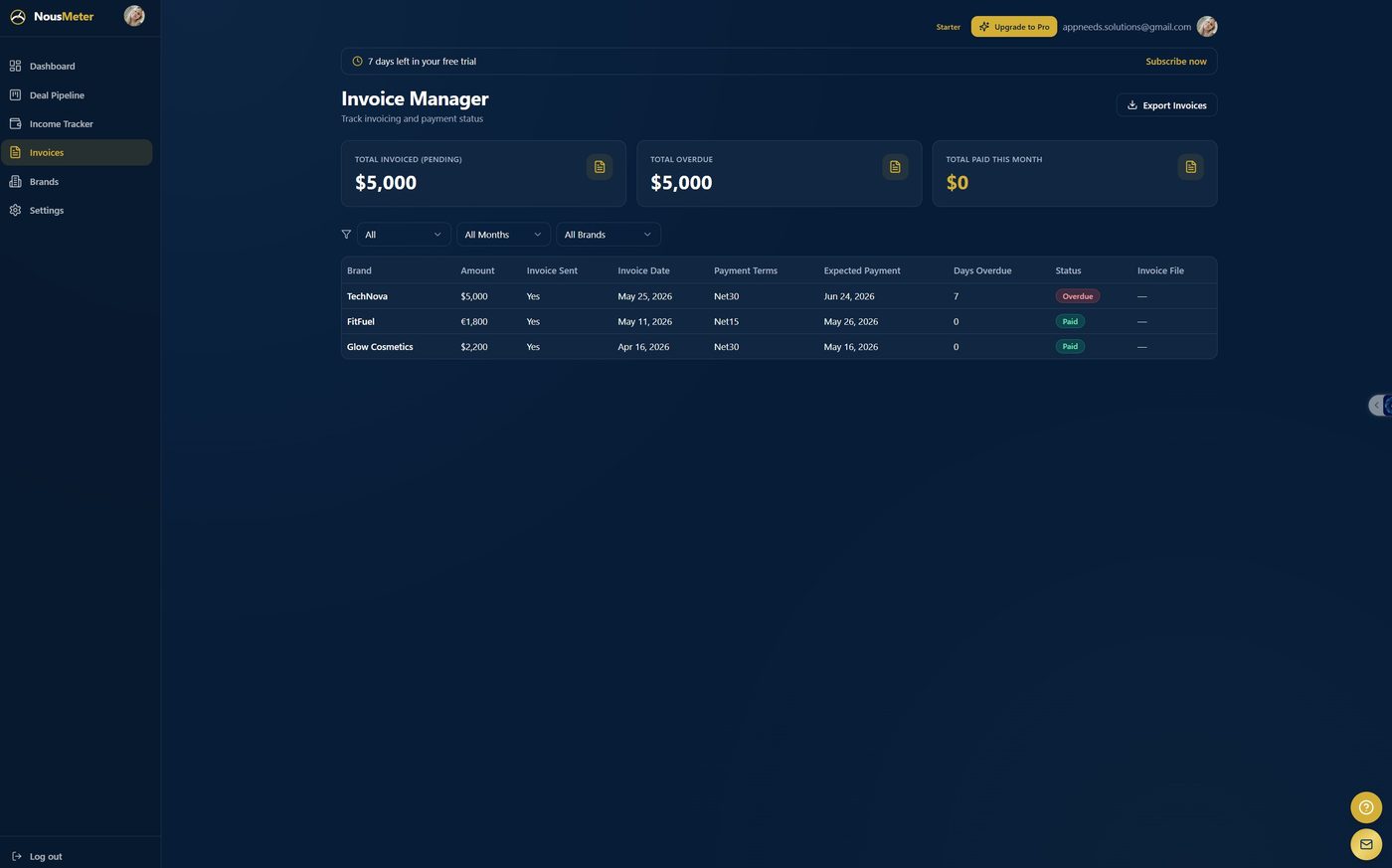Click Upgrade to Pro button
This screenshot has width=1392, height=868.
(x=1013, y=27)
